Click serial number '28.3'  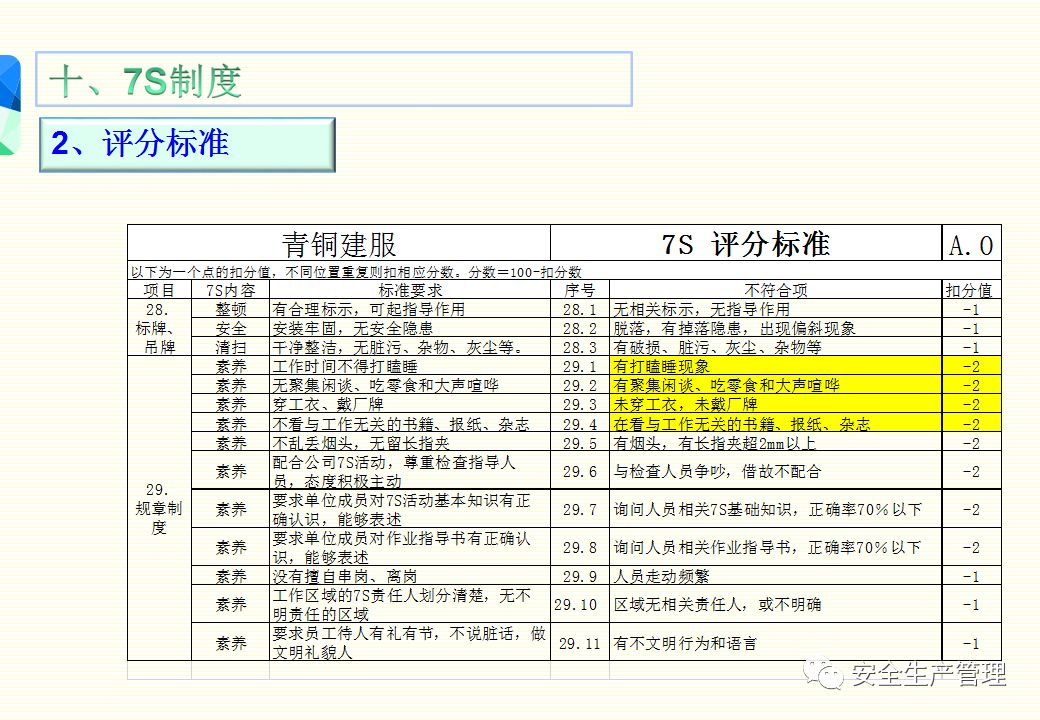click(580, 347)
